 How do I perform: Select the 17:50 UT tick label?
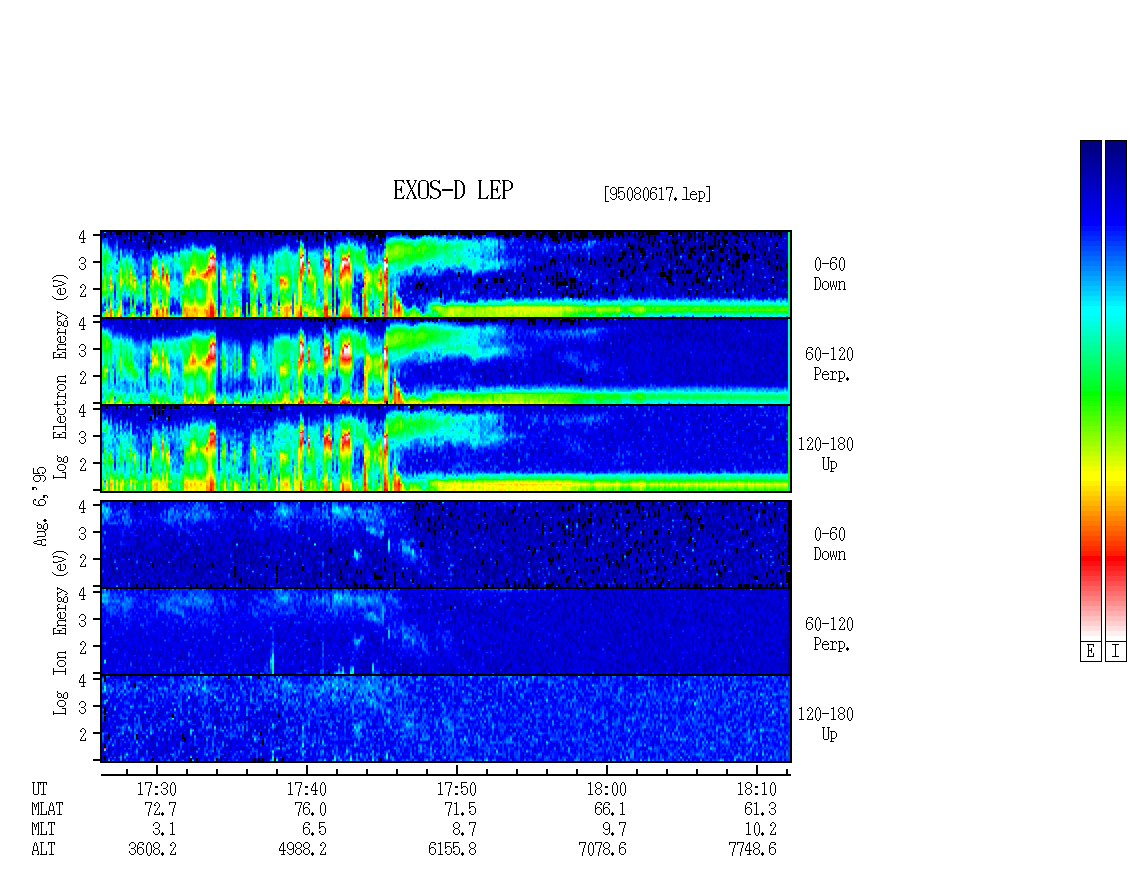coord(457,789)
